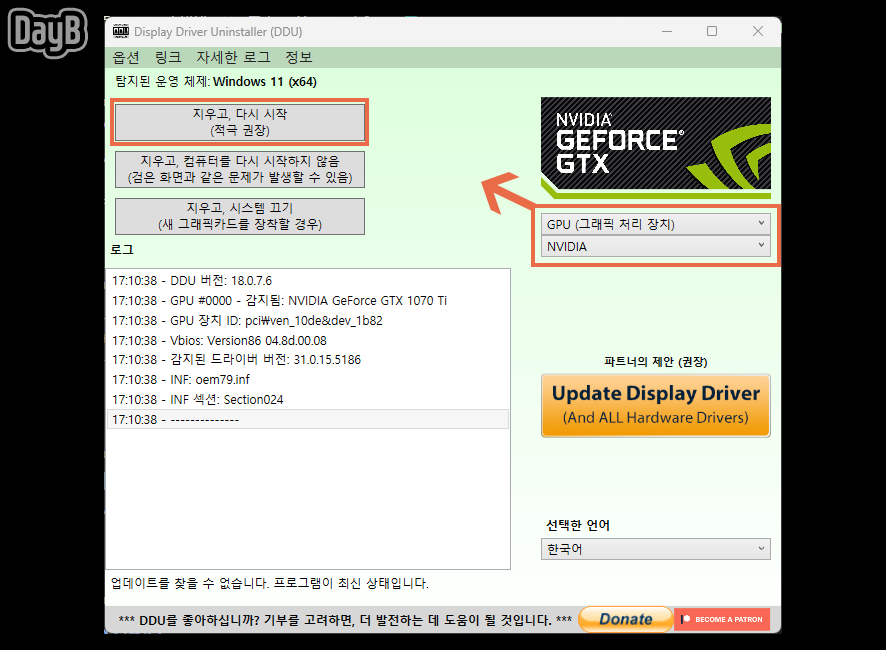Open the 링크 menu
Screen dimensions: 886x650
pos(168,57)
